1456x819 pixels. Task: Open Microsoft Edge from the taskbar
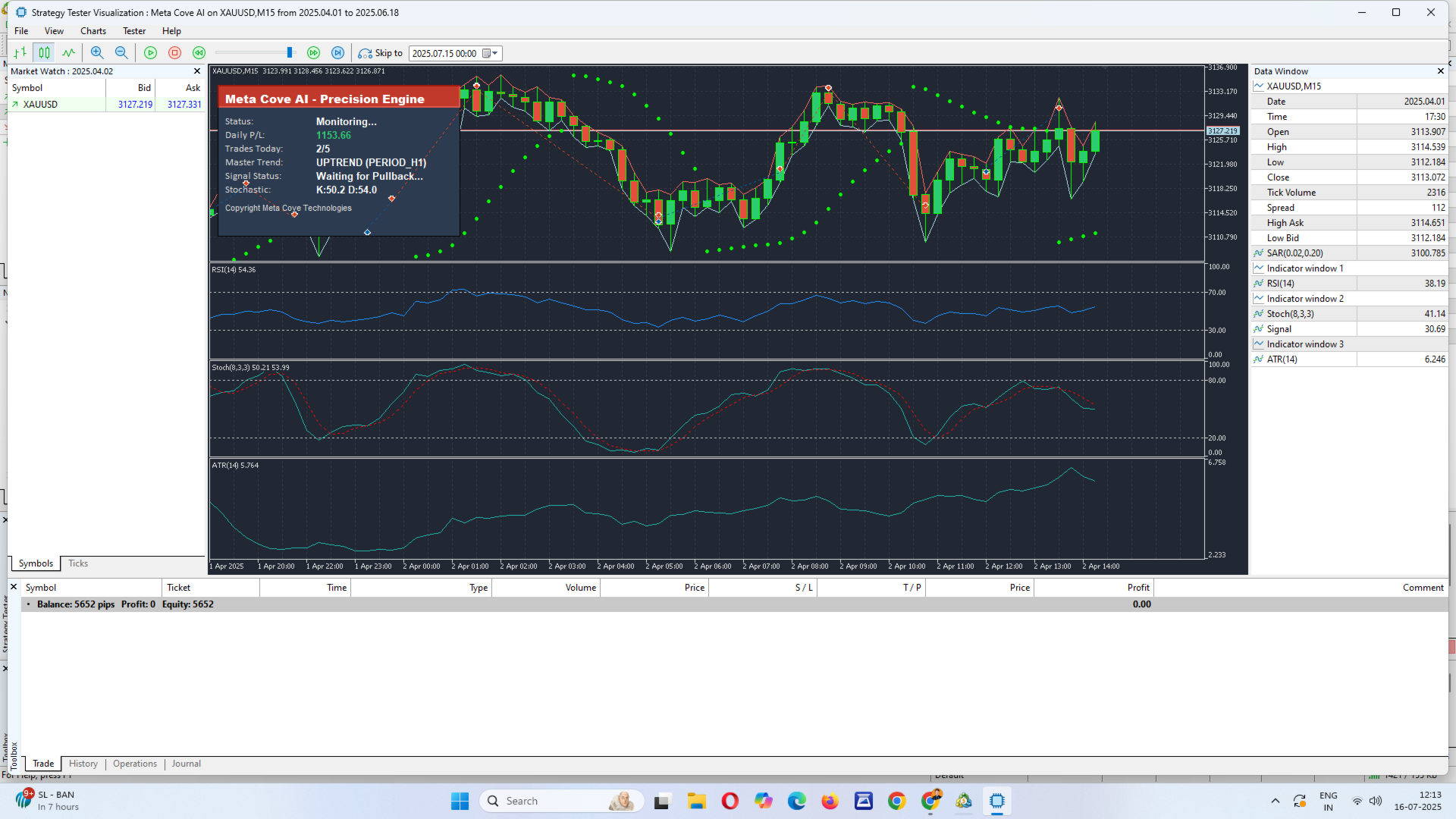coord(796,801)
